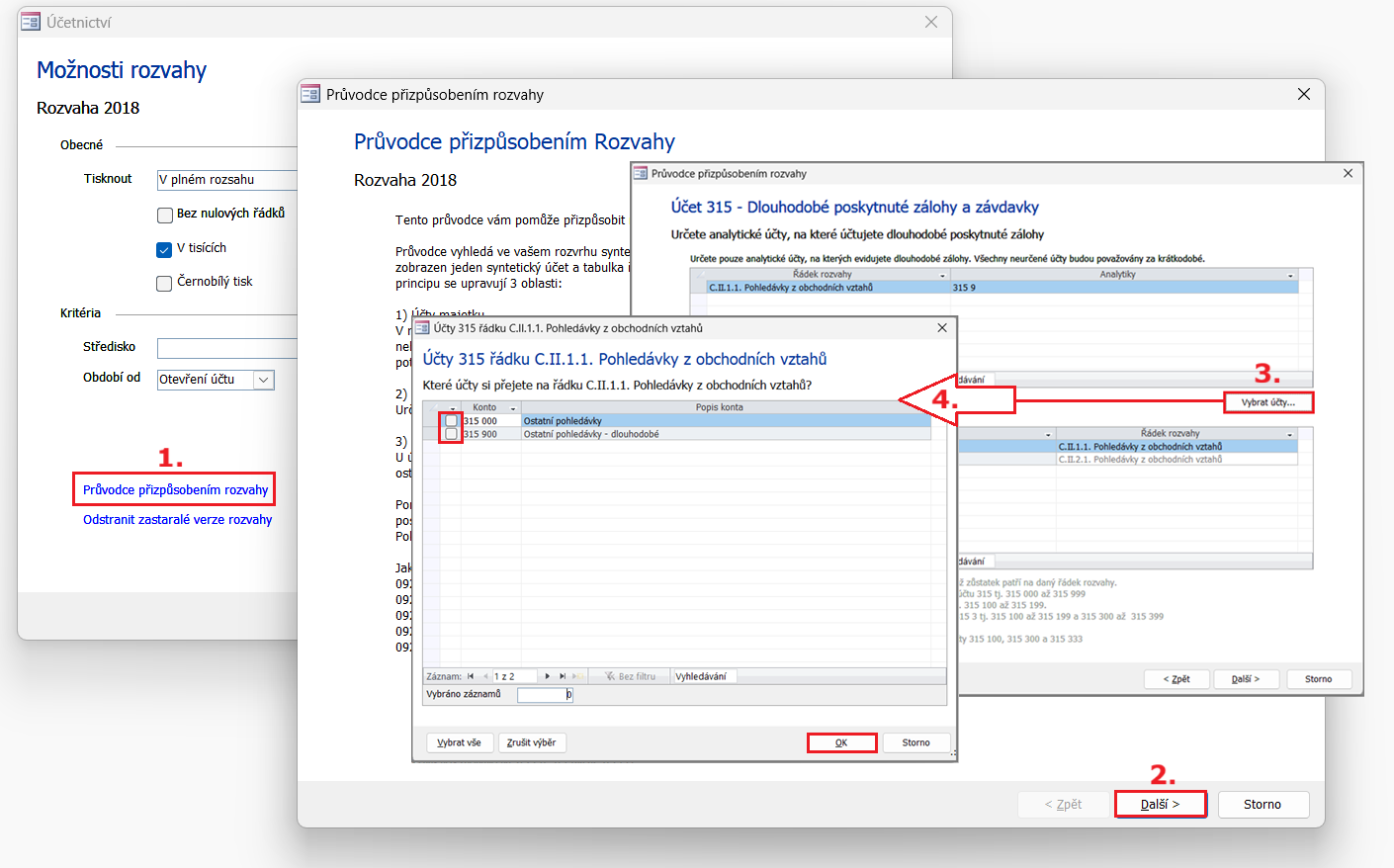Uncheck the 'V tisících' option
Image resolution: width=1394 pixels, height=868 pixels.
click(165, 249)
